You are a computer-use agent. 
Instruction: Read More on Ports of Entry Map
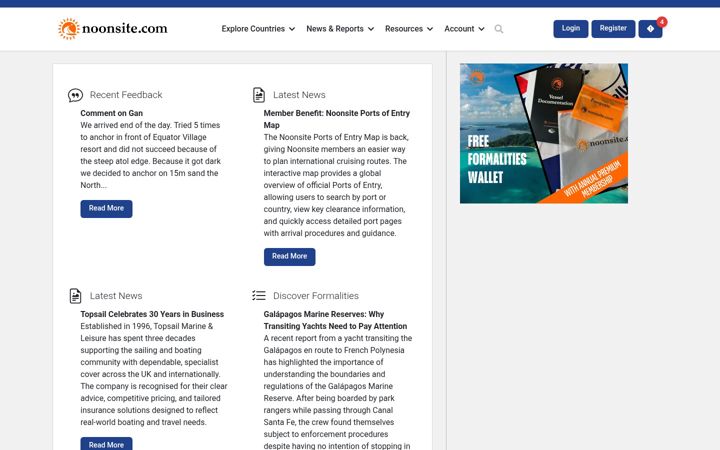[290, 257]
